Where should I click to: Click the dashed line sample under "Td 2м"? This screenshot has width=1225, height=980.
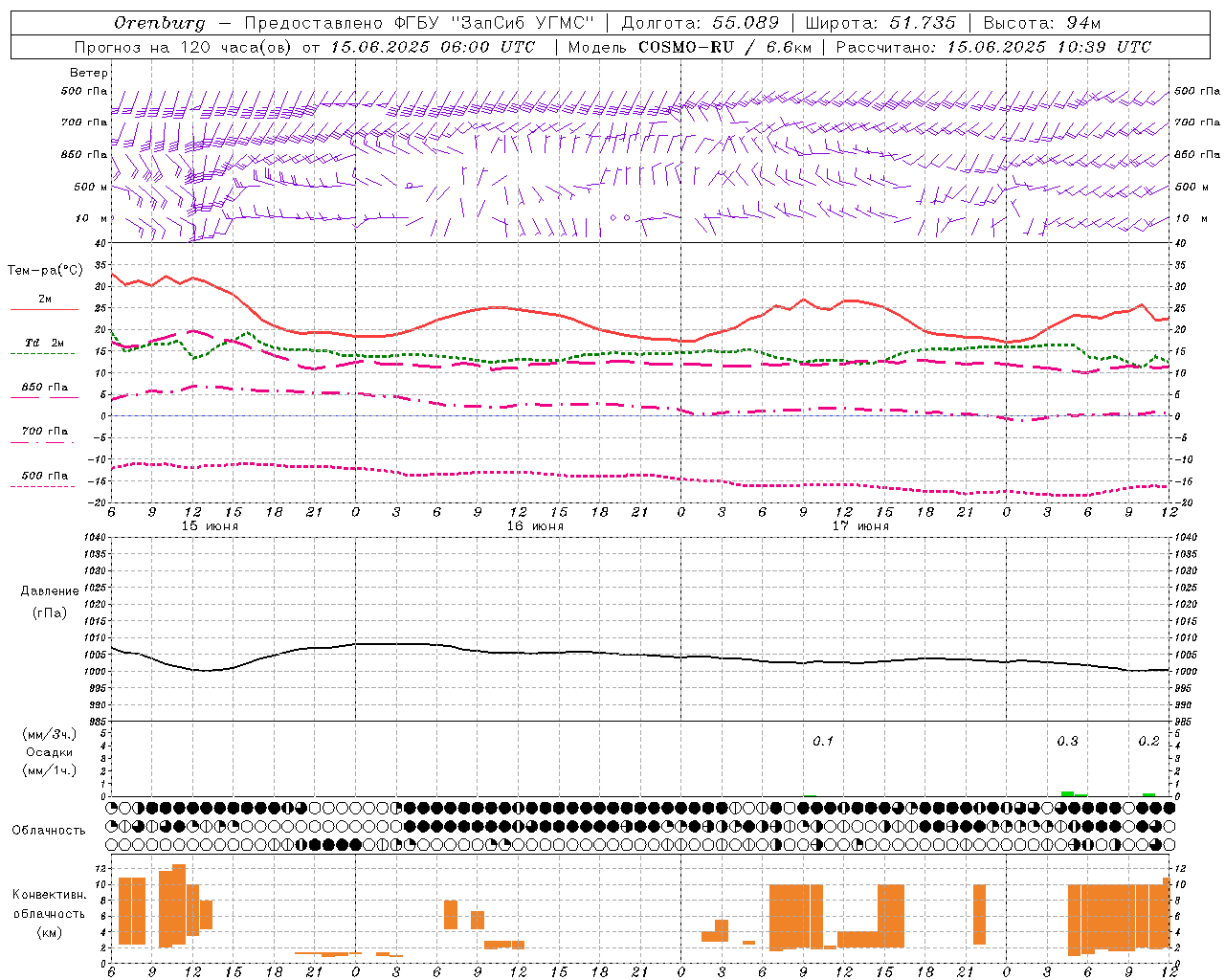42,353
